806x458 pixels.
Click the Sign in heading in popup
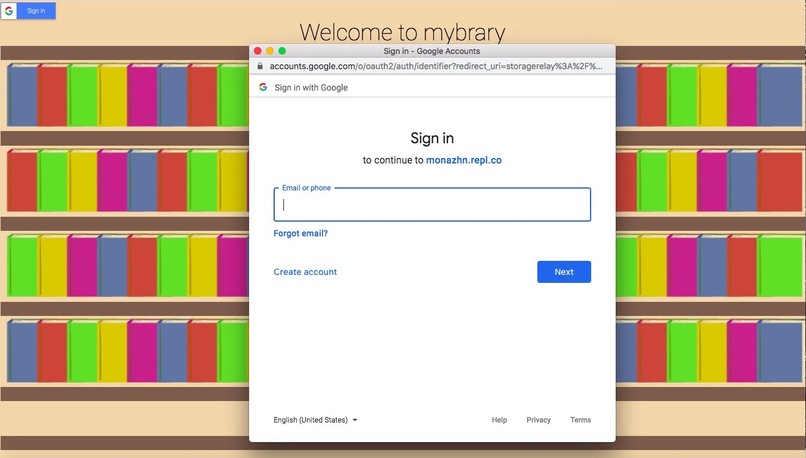[432, 138]
